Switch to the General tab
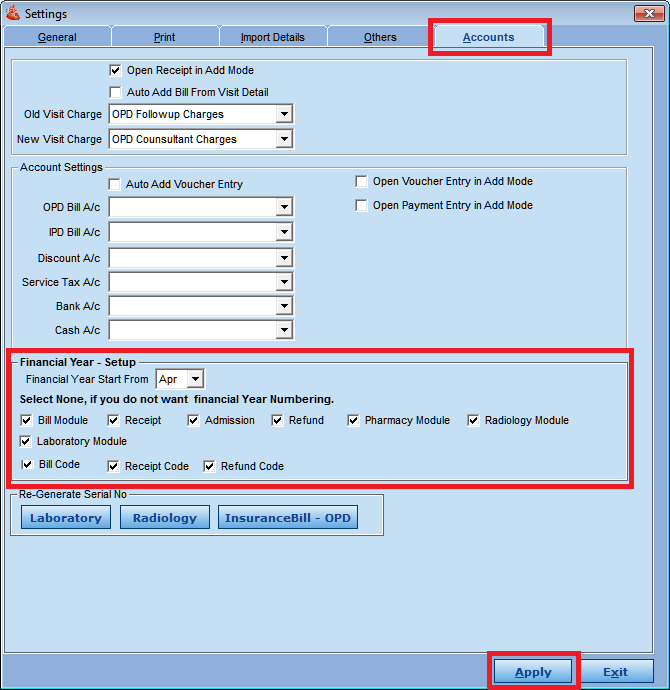This screenshot has width=670, height=690. (x=57, y=37)
